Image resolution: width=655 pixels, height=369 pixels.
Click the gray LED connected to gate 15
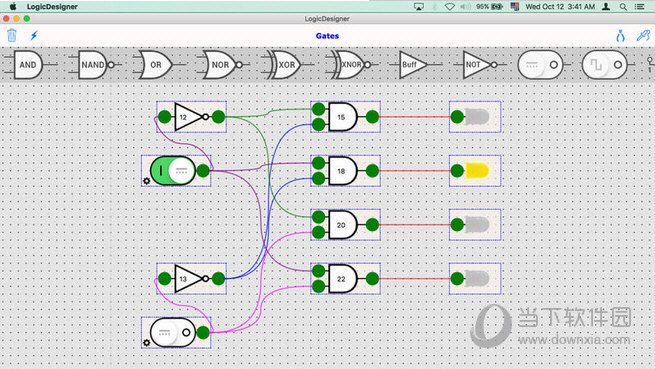pyautogui.click(x=477, y=117)
